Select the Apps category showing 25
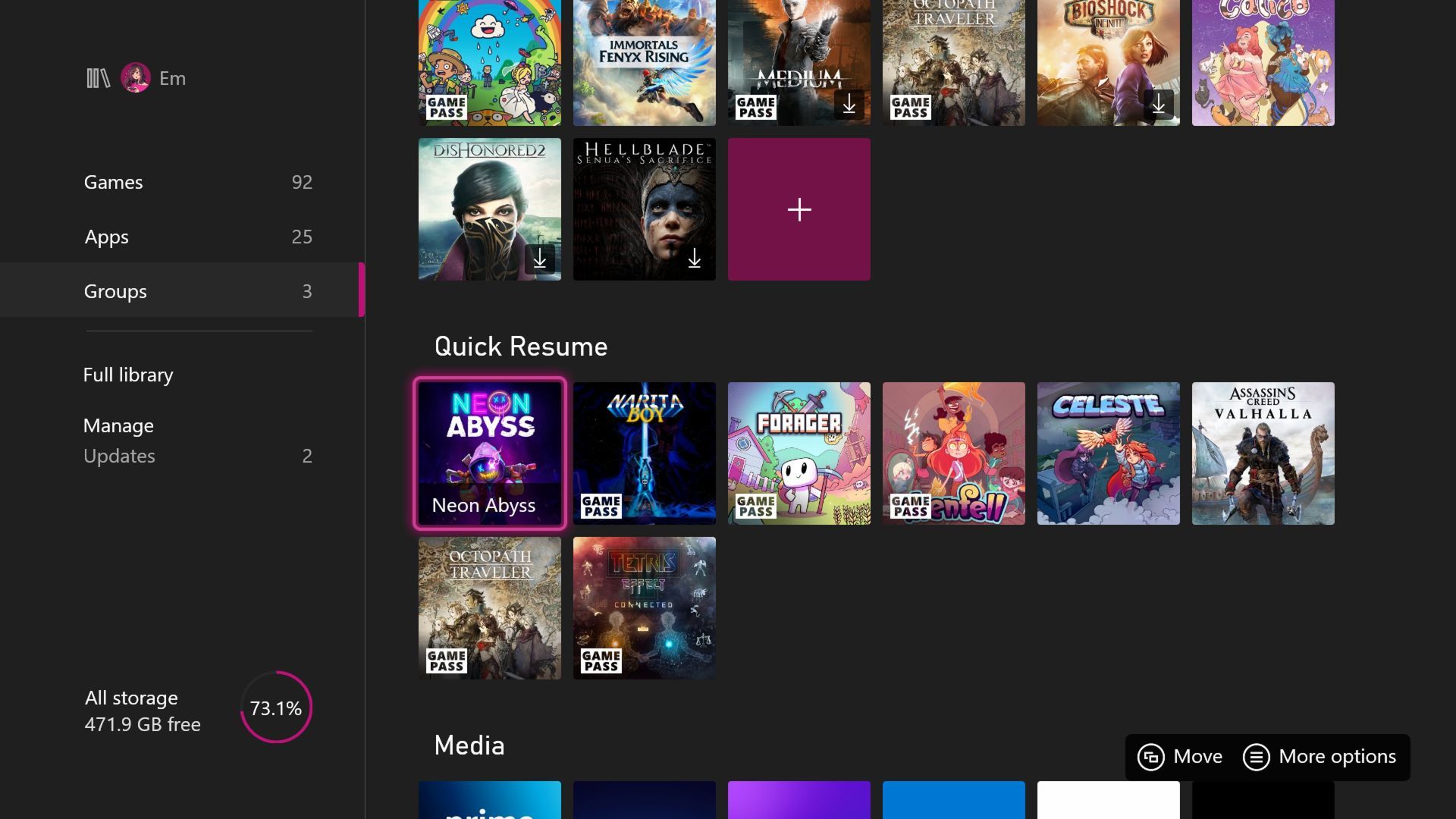 (197, 236)
